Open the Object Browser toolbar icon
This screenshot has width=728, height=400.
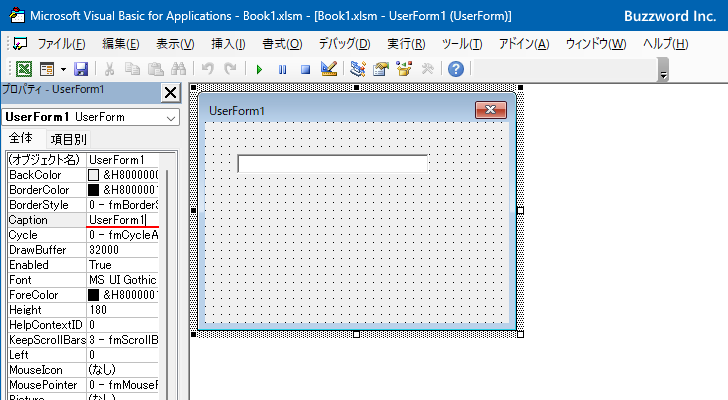[404, 69]
